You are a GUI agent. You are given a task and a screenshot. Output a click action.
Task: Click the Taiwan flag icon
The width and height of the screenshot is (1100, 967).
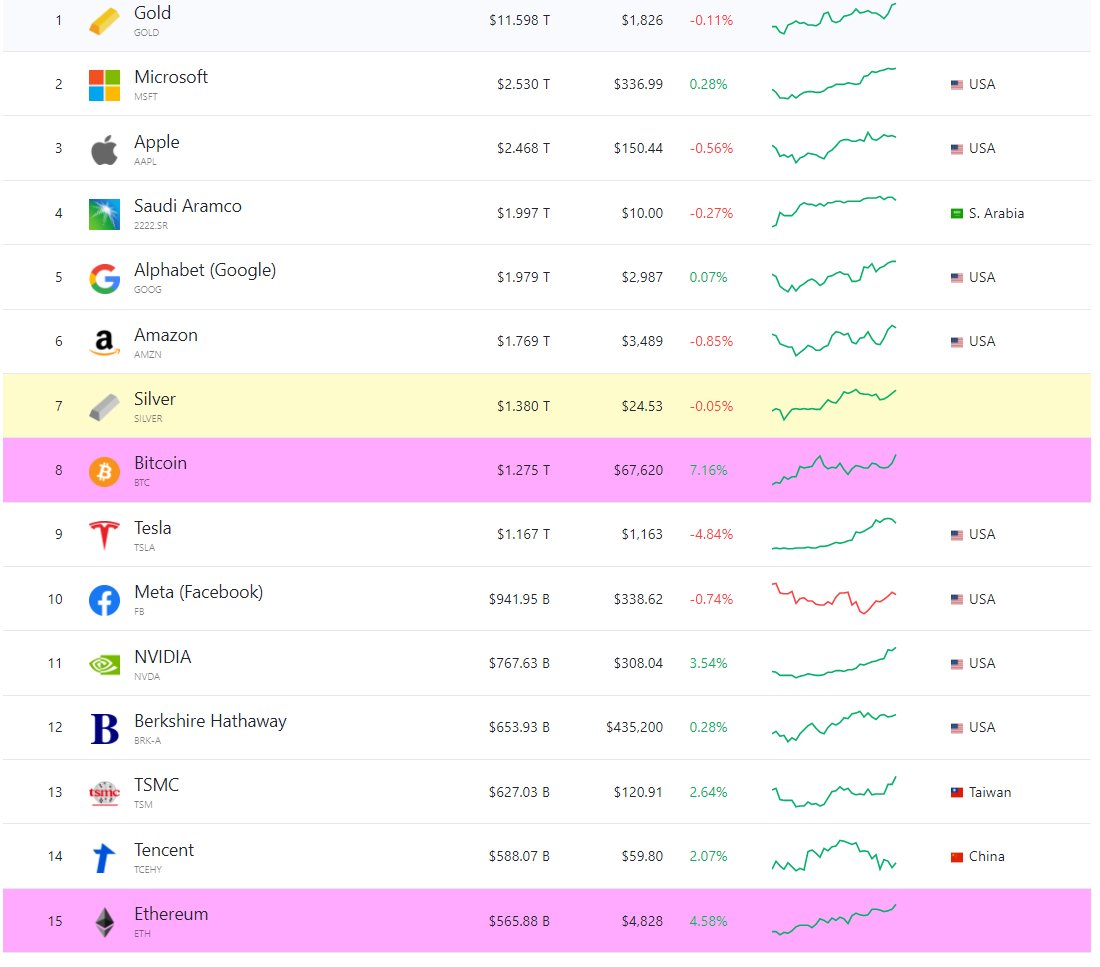(956, 792)
